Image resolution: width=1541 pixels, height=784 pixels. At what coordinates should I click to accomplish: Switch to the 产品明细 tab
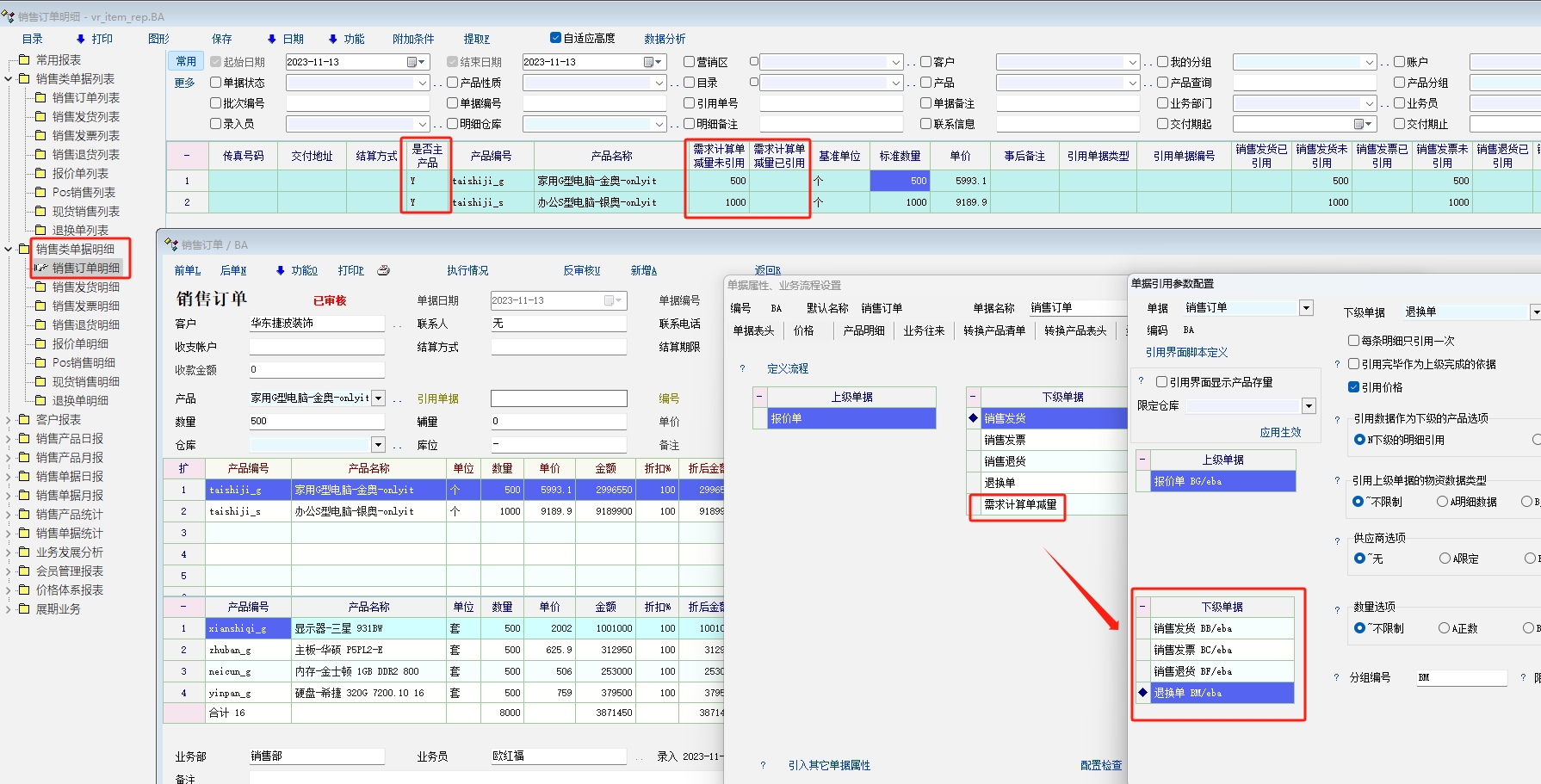[863, 330]
